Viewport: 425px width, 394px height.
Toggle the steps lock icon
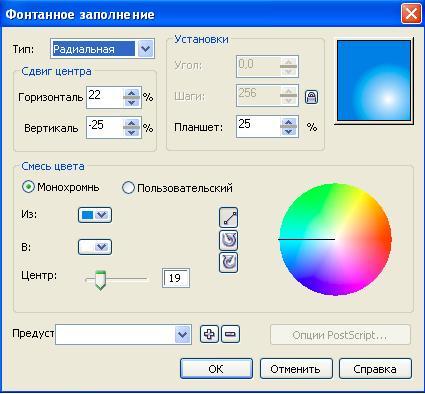(311, 97)
